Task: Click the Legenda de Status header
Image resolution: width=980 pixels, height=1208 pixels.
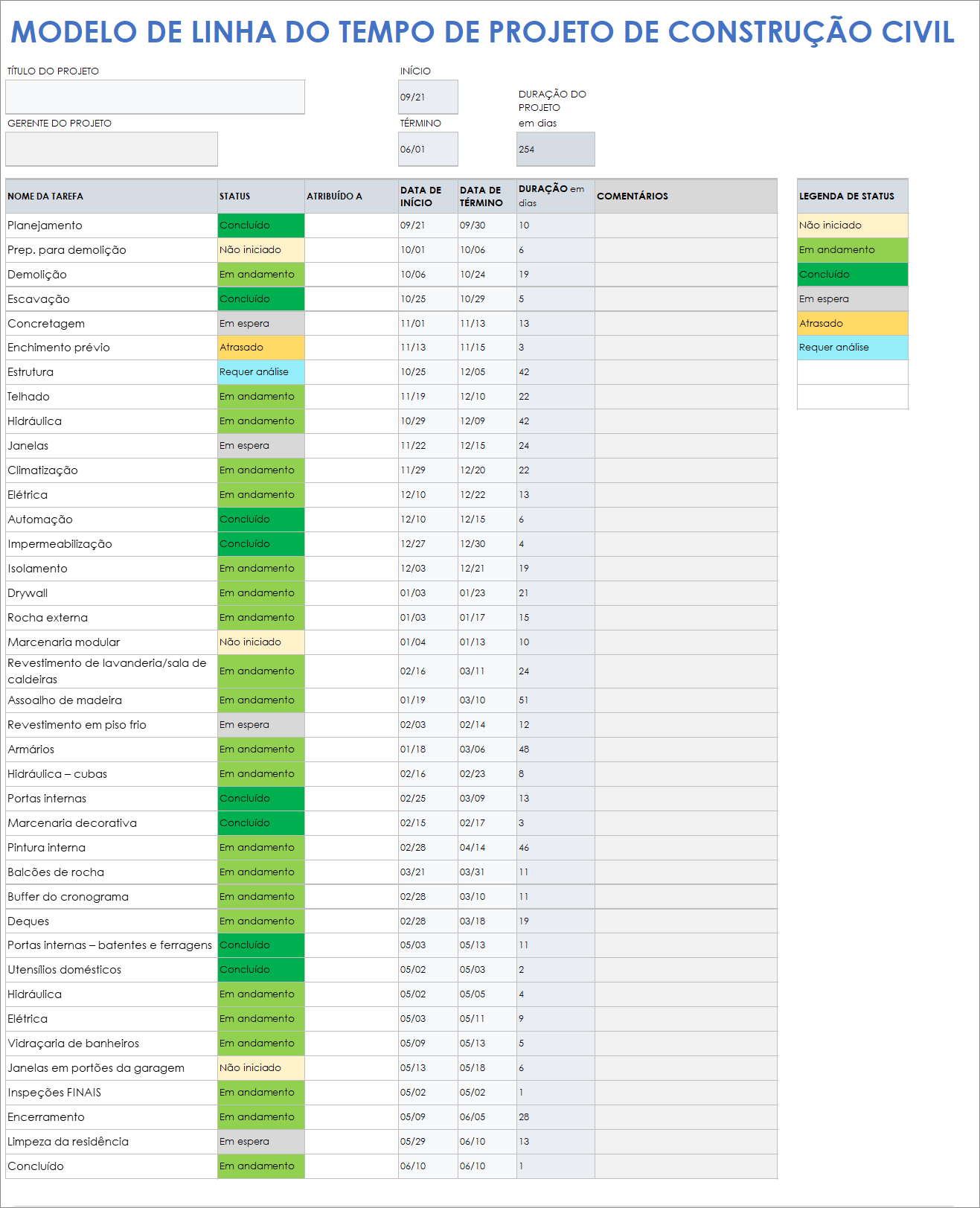Action: point(853,196)
